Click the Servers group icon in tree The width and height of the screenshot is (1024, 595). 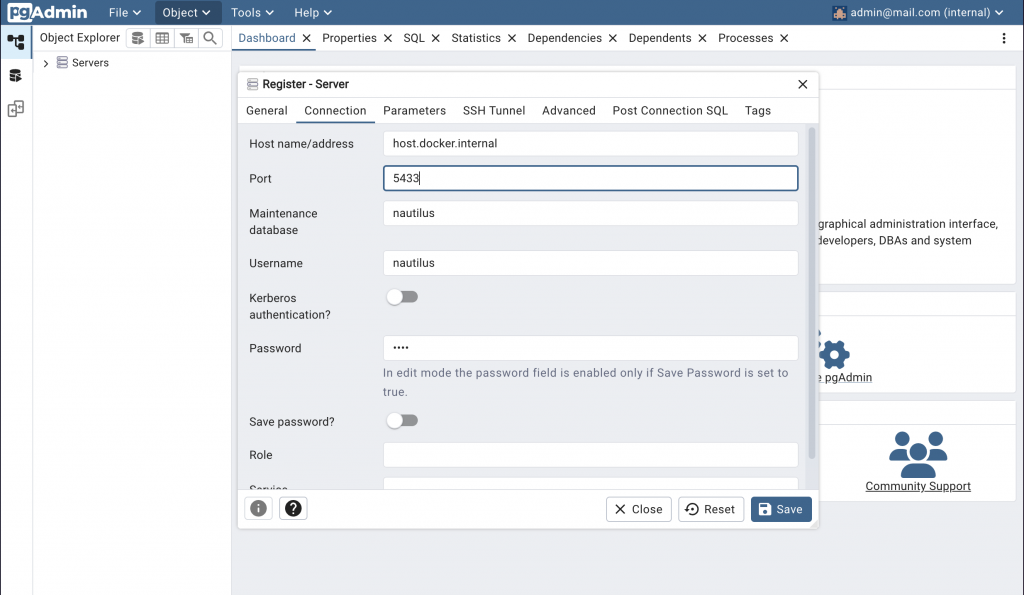pyautogui.click(x=62, y=63)
